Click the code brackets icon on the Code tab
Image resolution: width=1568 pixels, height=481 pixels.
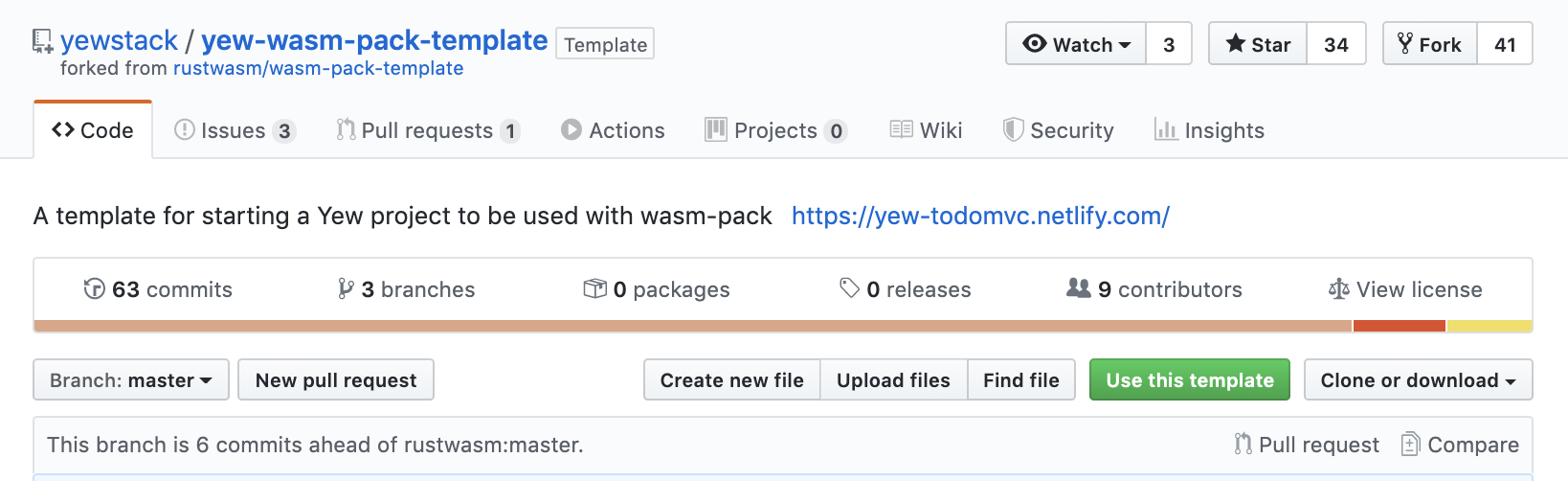(x=63, y=129)
